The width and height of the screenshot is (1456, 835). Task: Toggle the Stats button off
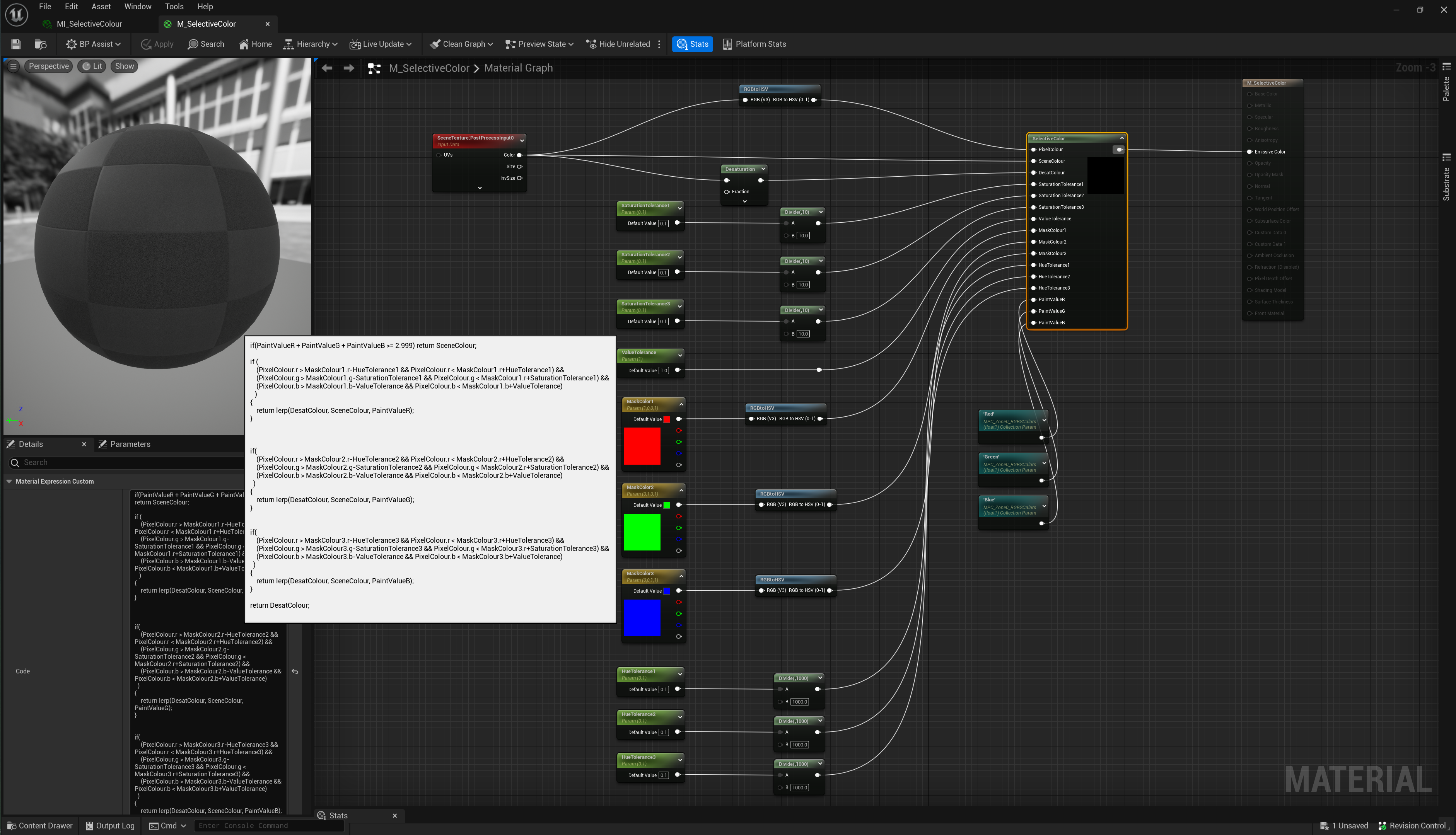coord(693,44)
